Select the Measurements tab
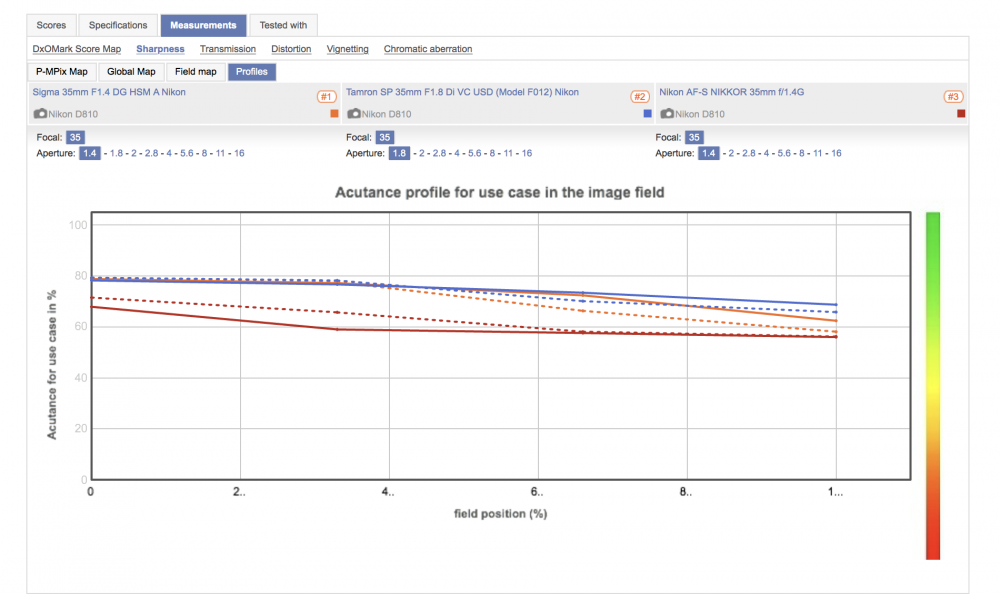 (x=203, y=25)
